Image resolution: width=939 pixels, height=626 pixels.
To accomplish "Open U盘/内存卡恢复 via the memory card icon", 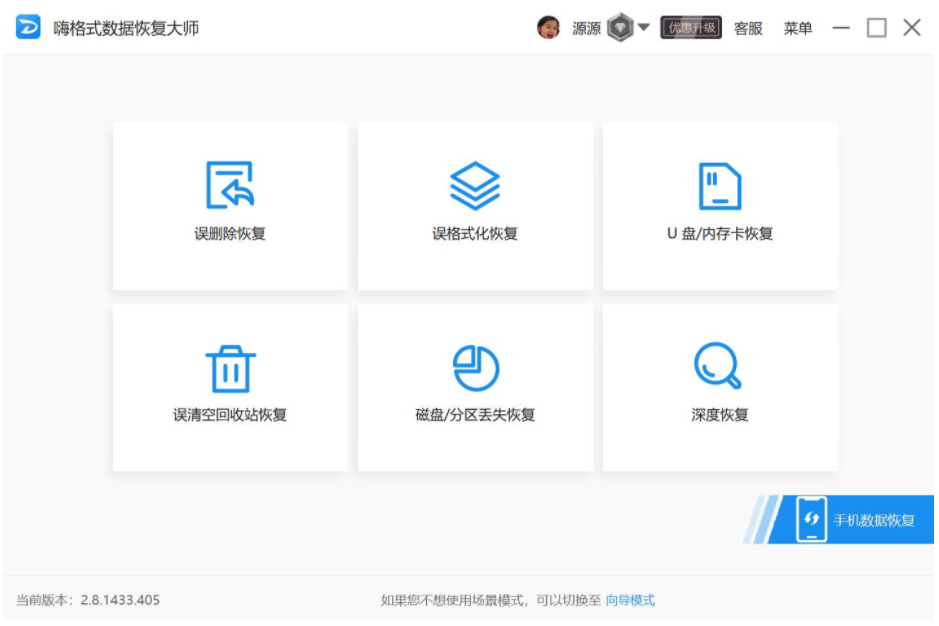I will click(x=720, y=185).
